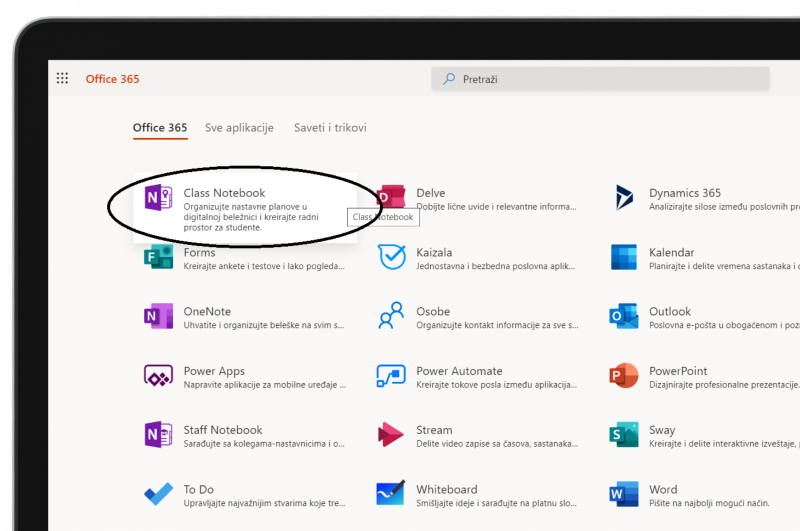Screen dimensions: 800x531
Task: Click the PowerPoint title text
Action: pyautogui.click(x=678, y=371)
